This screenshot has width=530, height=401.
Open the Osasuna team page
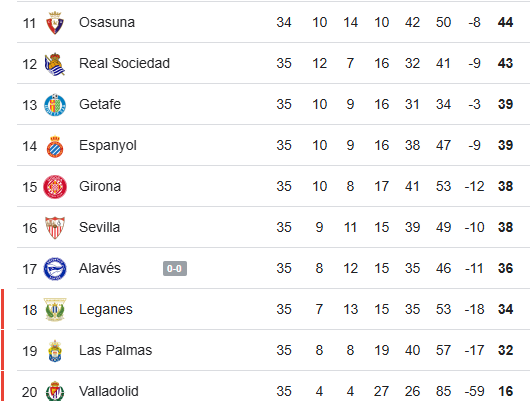(107, 23)
